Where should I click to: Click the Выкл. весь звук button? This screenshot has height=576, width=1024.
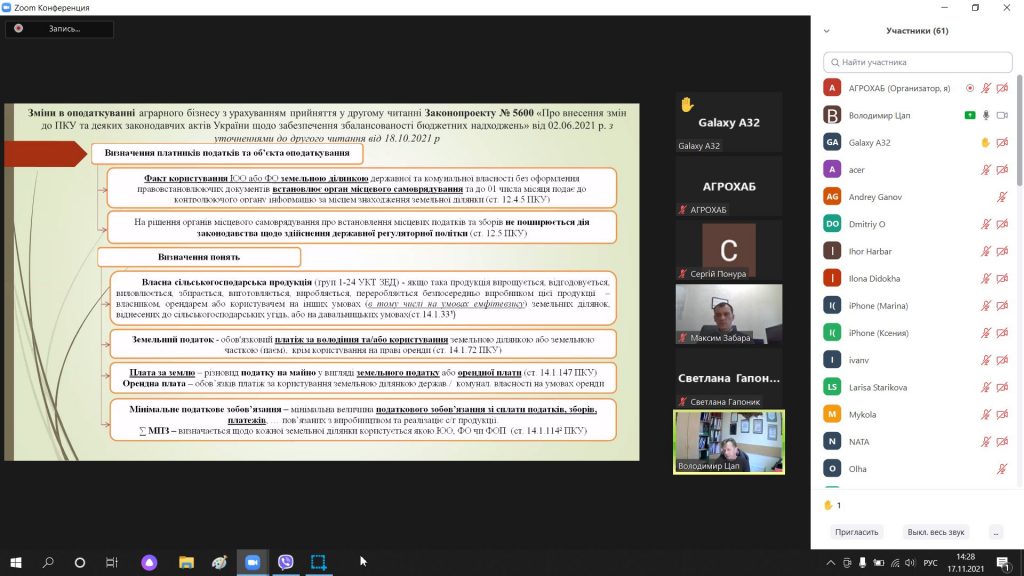pyautogui.click(x=935, y=532)
